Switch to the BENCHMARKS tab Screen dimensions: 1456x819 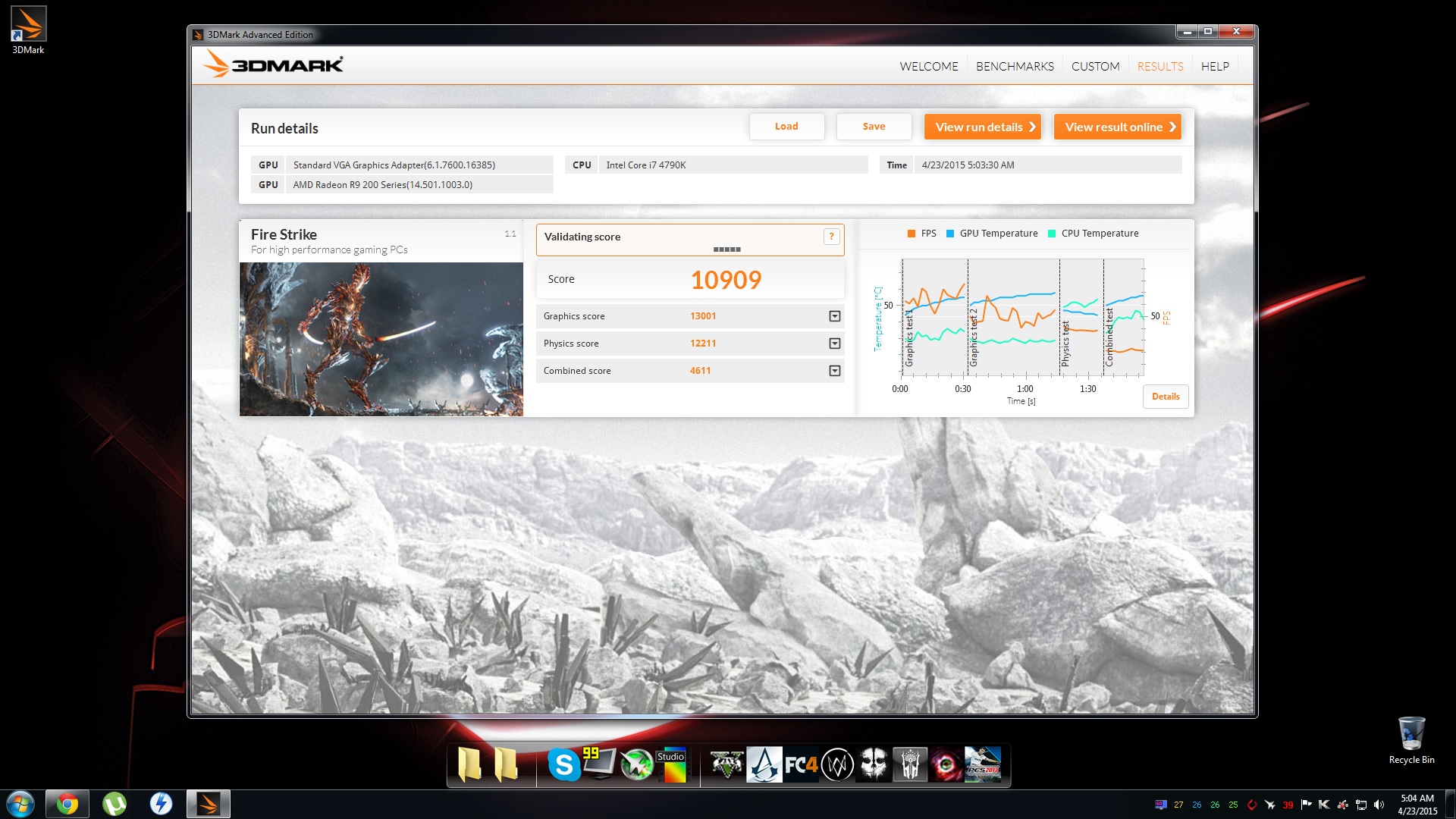coord(1015,67)
